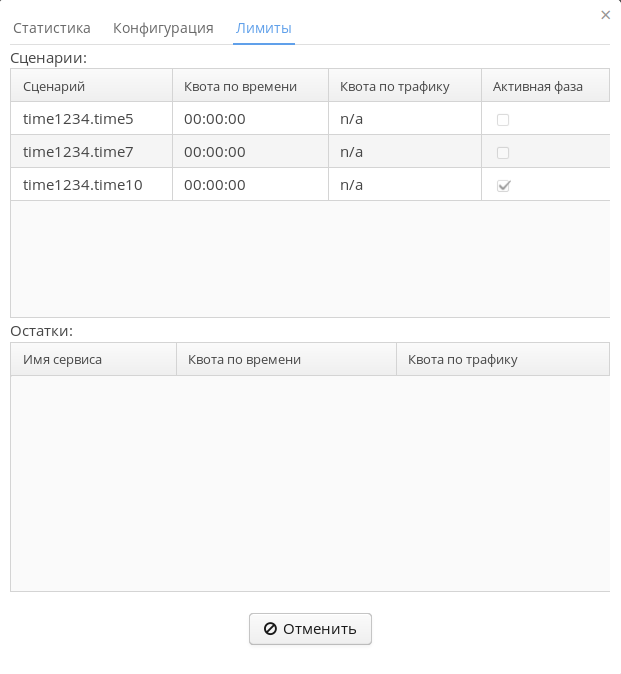Screen dimensions: 621x674
Task: Close the dialog with the X icon
Action: tap(605, 15)
